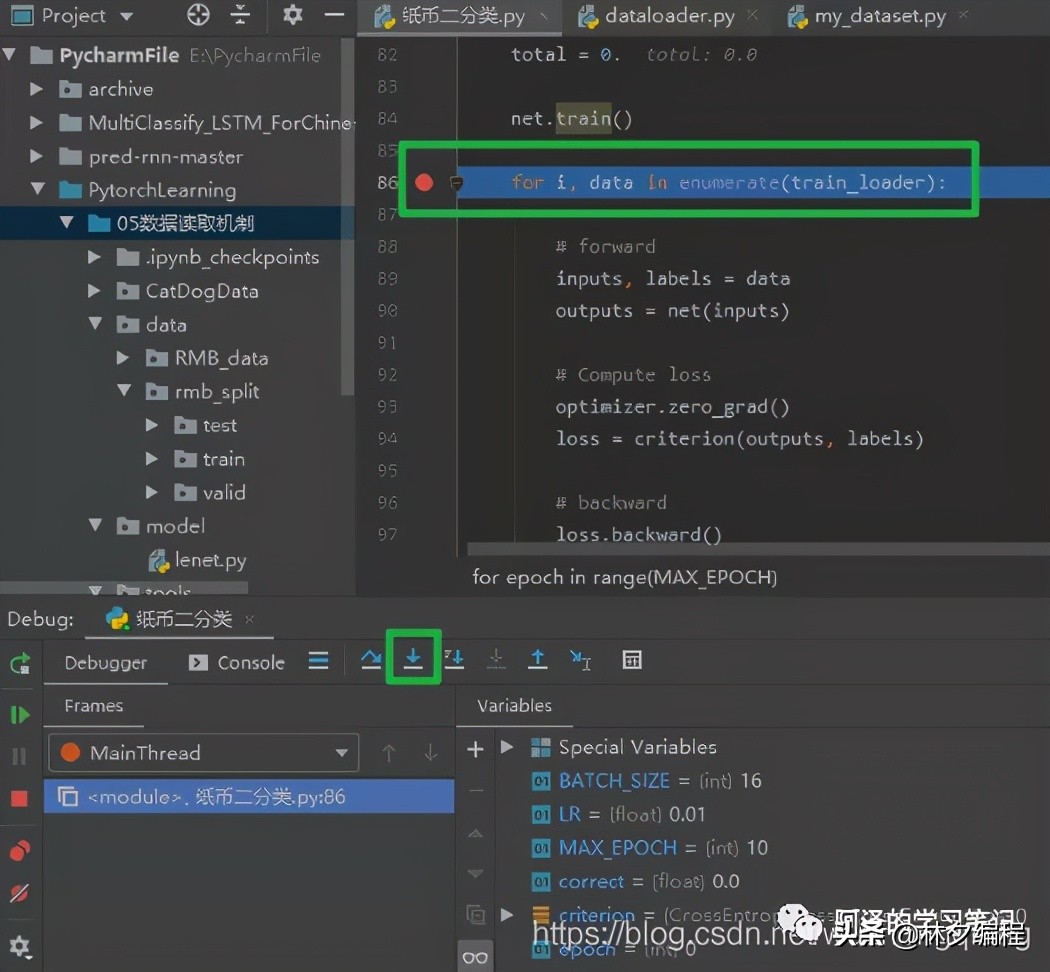Click the Step Into debugger button

[413, 659]
